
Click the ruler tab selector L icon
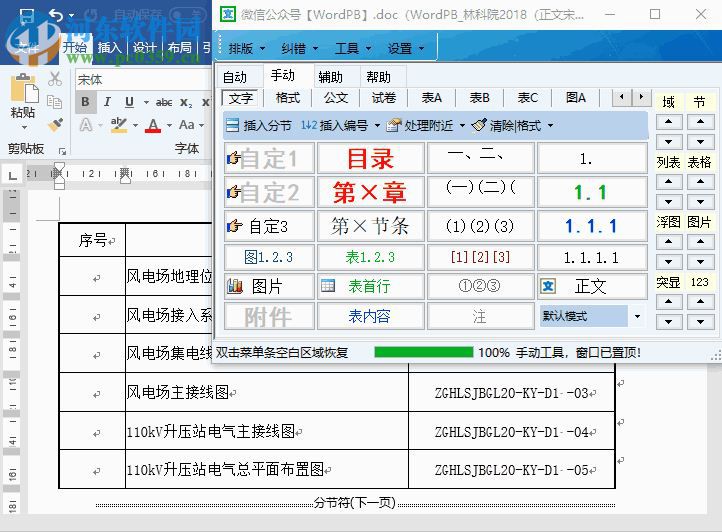coord(13,174)
